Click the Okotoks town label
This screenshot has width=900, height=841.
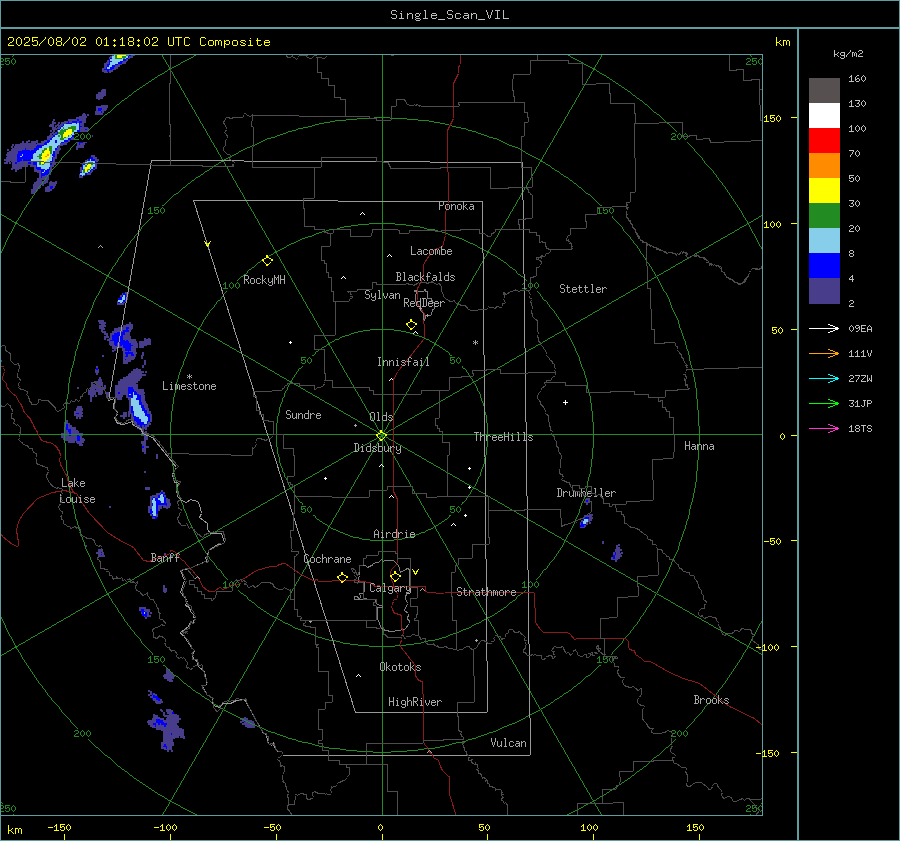[400, 667]
